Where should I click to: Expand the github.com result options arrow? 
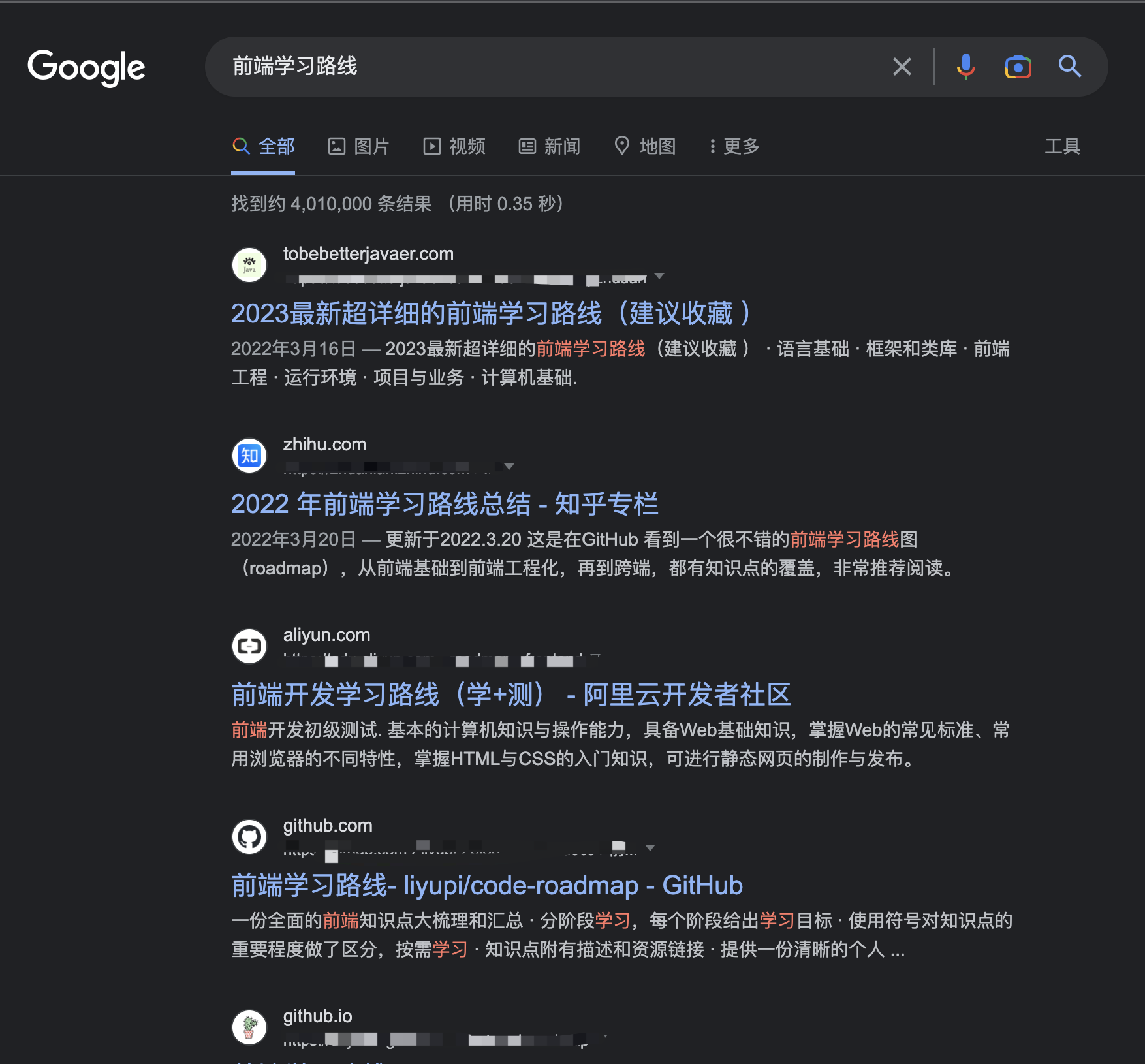(x=650, y=848)
